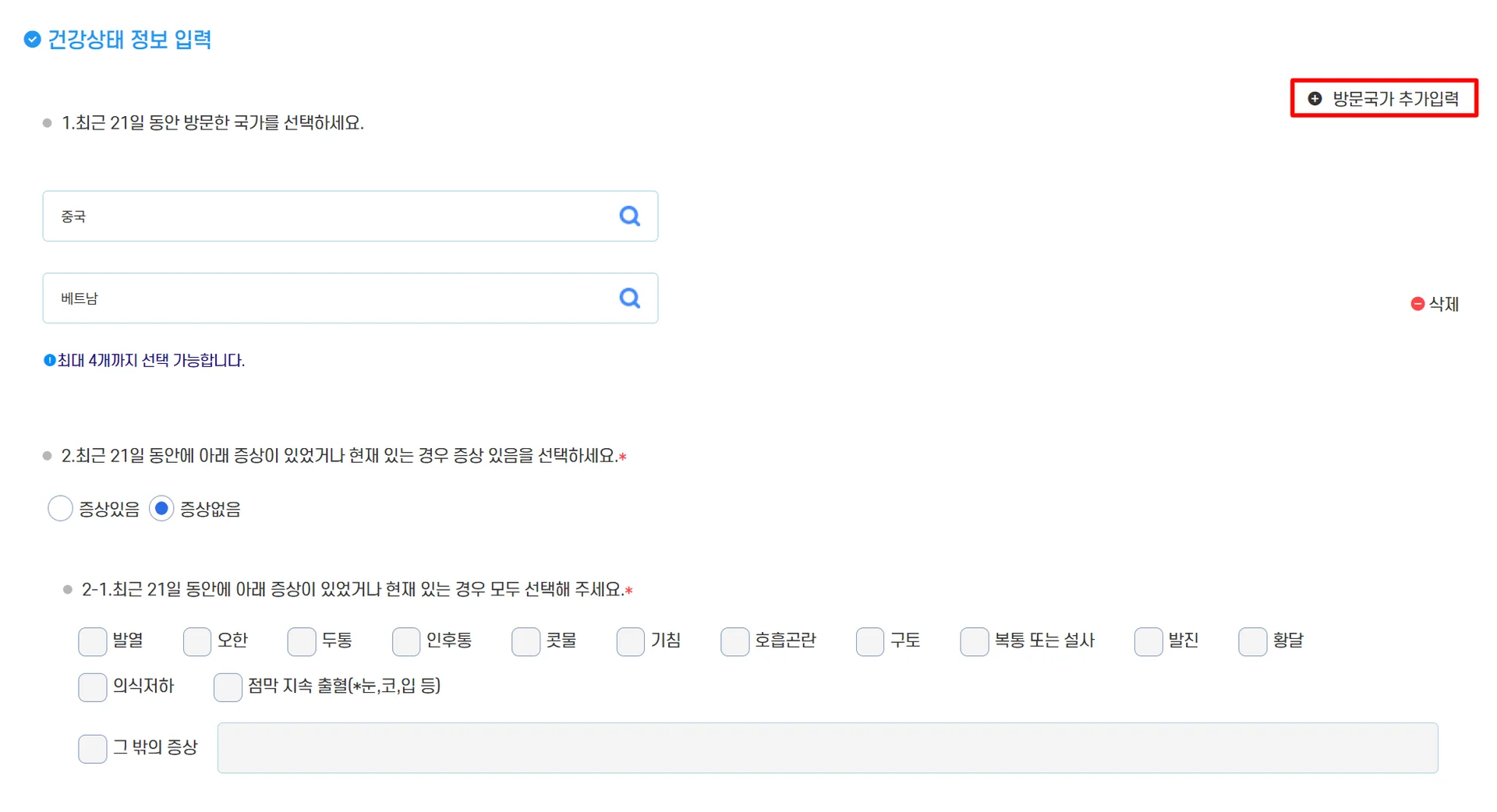Check the 황달 checkbox

pos(1252,641)
